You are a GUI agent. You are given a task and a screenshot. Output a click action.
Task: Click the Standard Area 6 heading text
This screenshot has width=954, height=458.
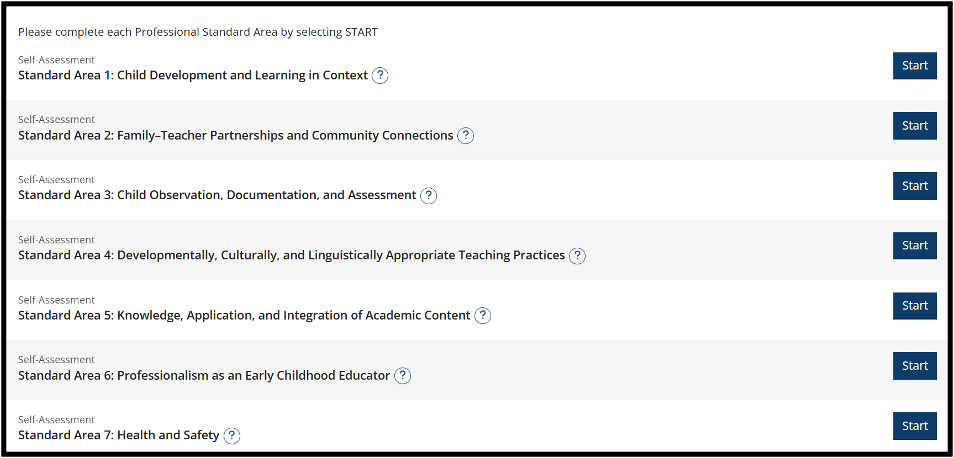[x=204, y=375]
